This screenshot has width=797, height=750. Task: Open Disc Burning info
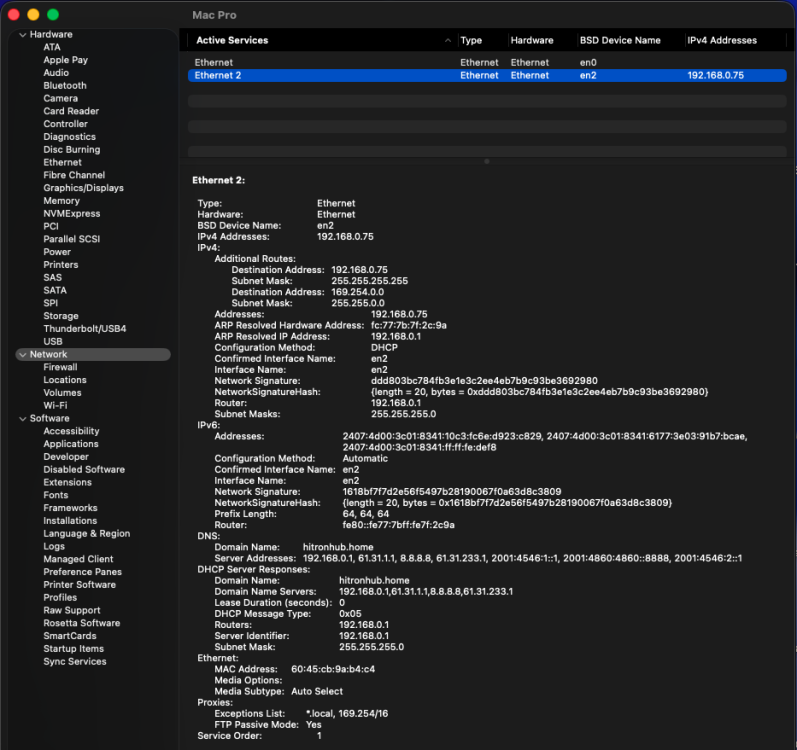pos(72,149)
